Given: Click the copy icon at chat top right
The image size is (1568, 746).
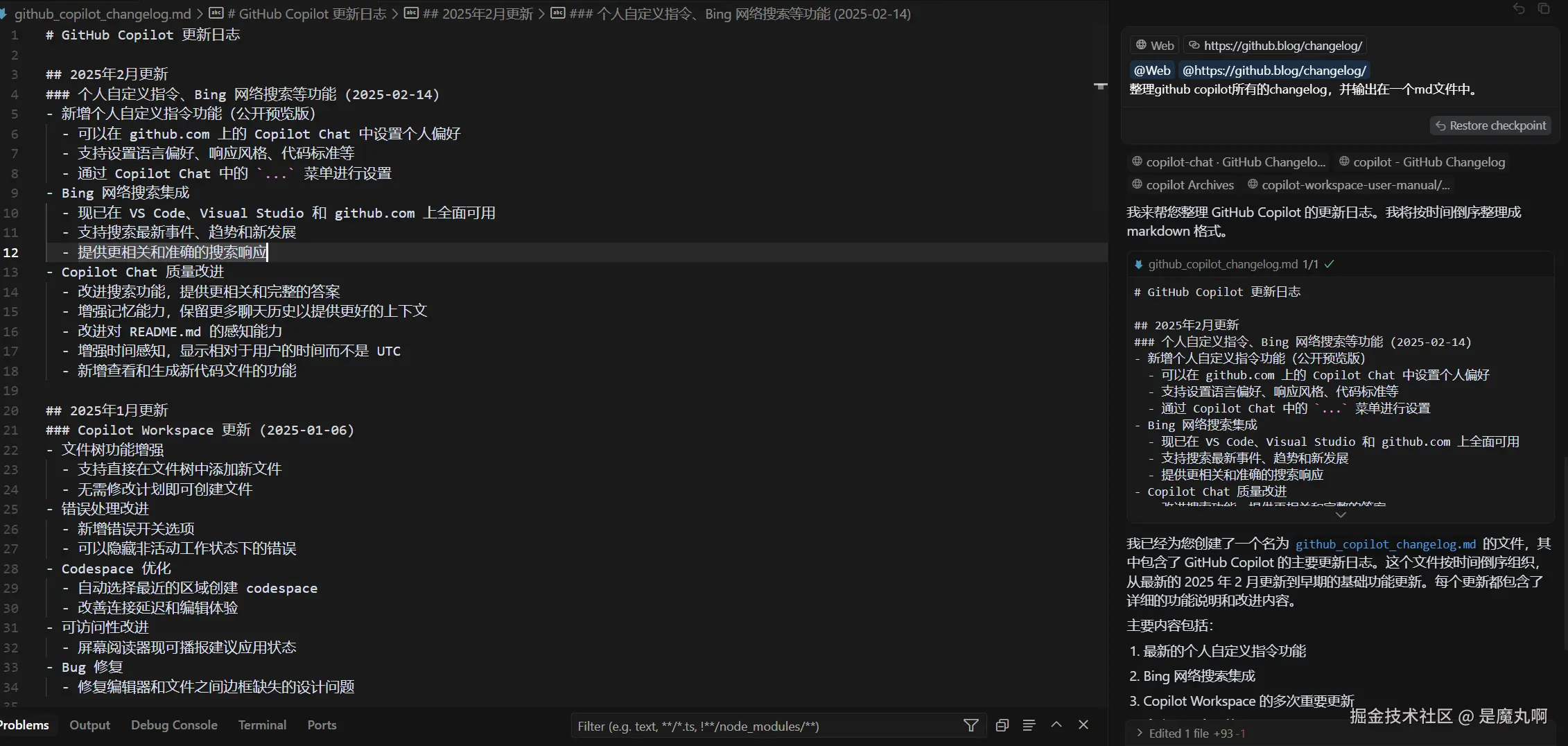Looking at the screenshot, I should click(x=1544, y=8).
